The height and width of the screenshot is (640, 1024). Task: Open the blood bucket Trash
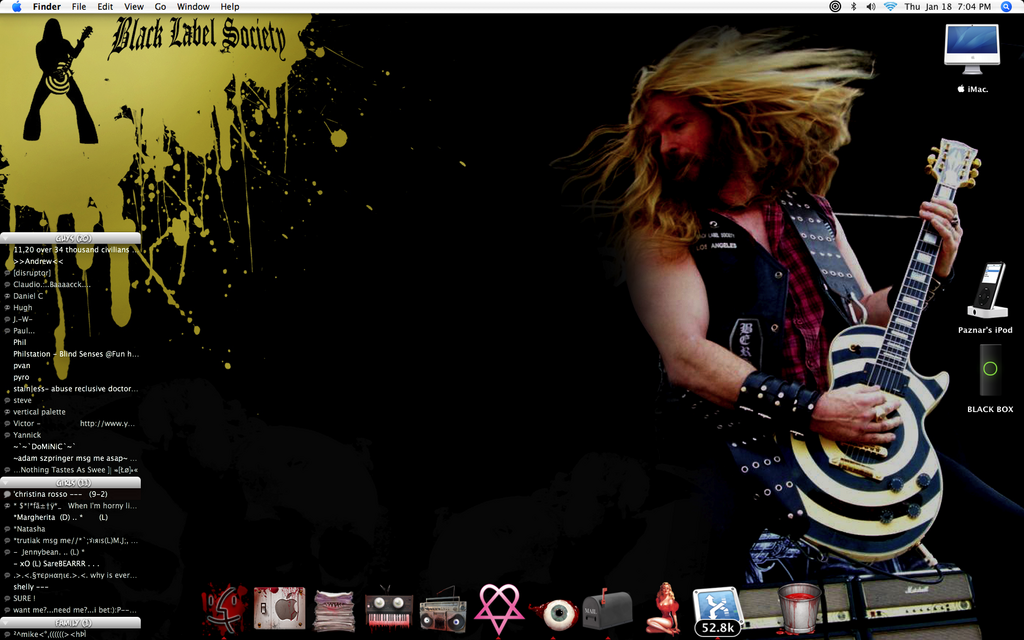pyautogui.click(x=799, y=608)
